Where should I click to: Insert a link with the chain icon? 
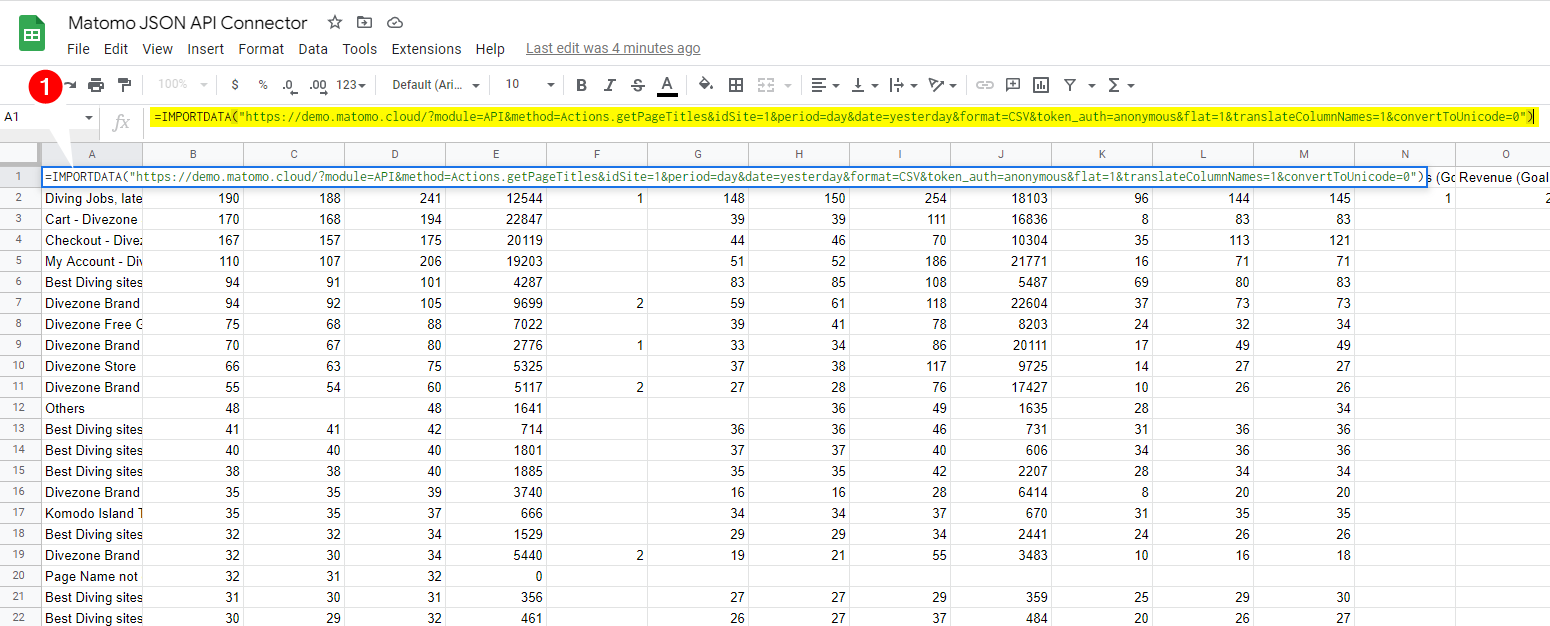tap(985, 85)
